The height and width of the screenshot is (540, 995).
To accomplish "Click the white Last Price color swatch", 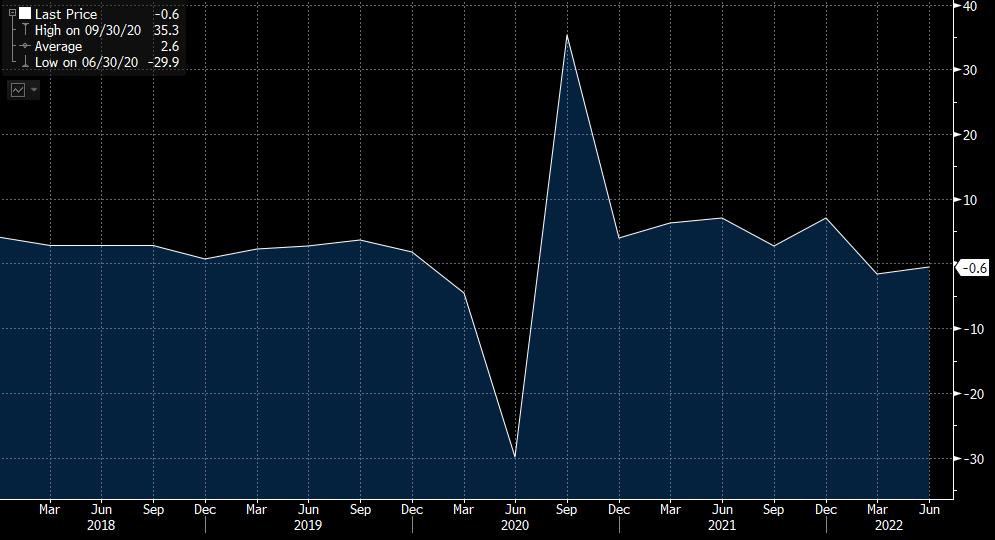I will [25, 13].
